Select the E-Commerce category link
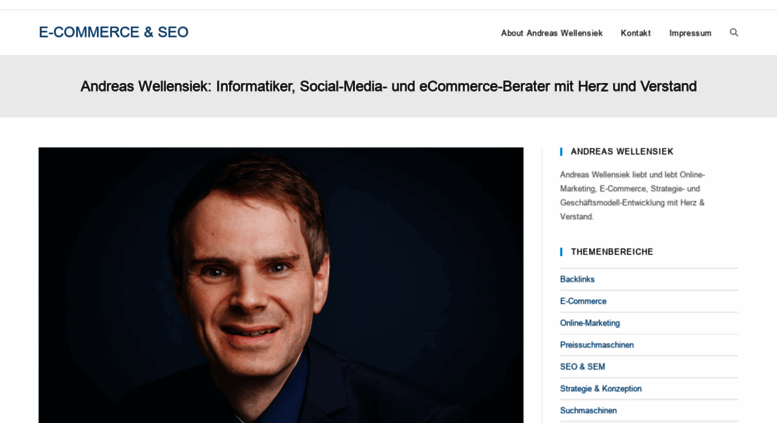The image size is (777, 423). click(x=583, y=301)
